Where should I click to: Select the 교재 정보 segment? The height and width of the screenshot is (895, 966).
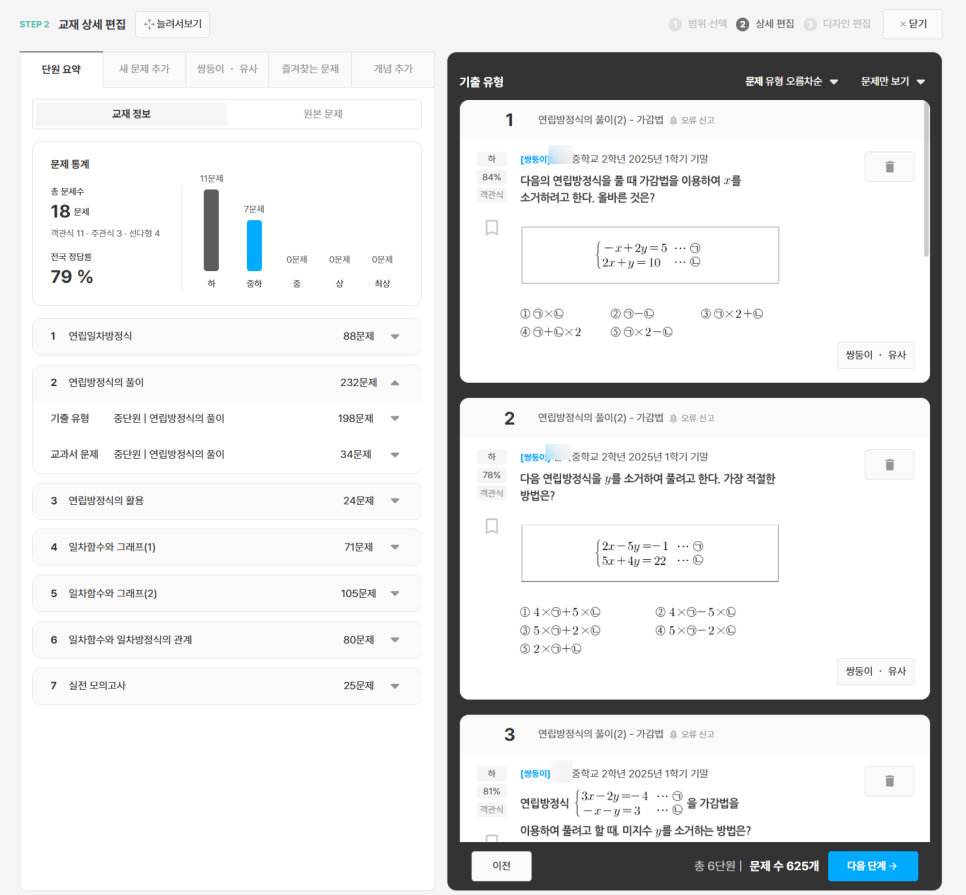click(131, 114)
